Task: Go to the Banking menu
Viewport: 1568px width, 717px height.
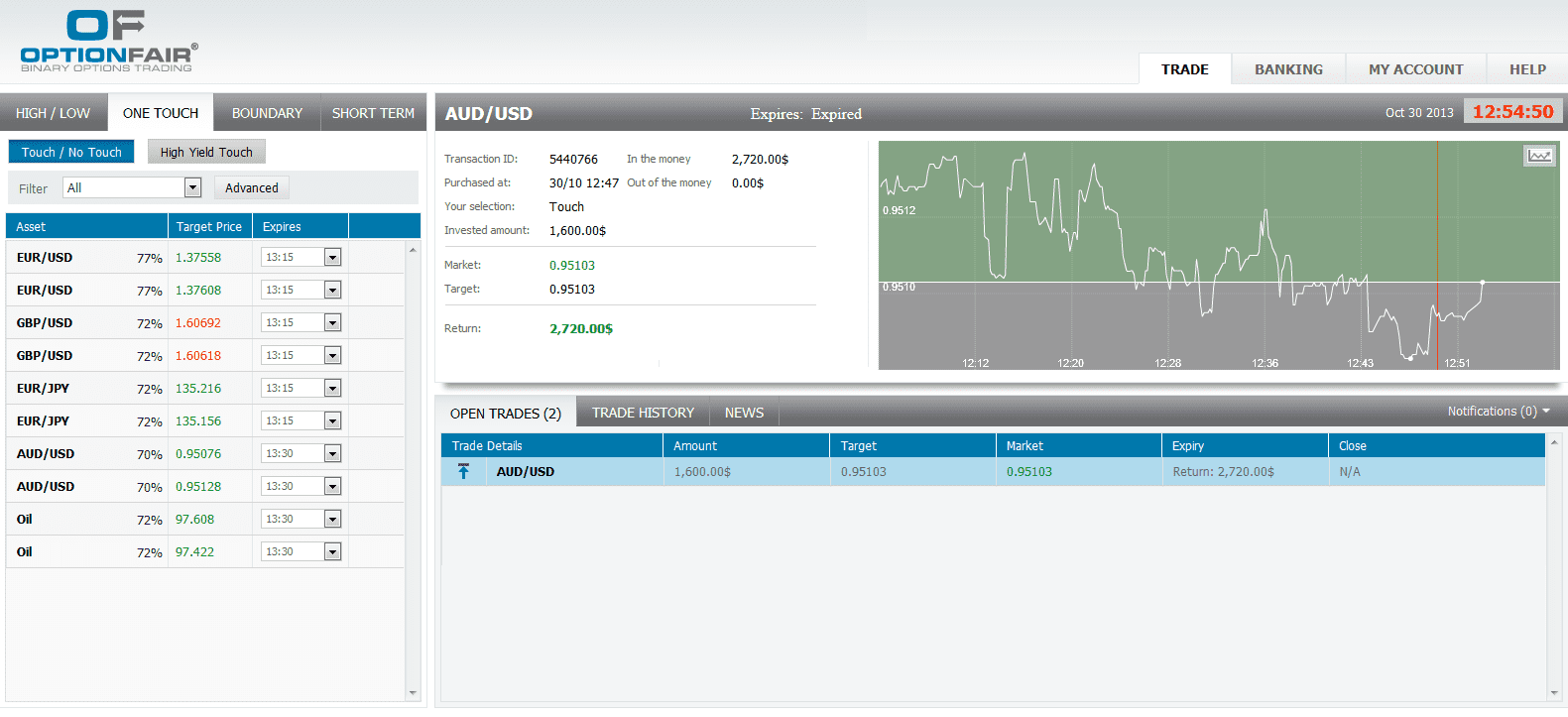Action: click(x=1288, y=69)
